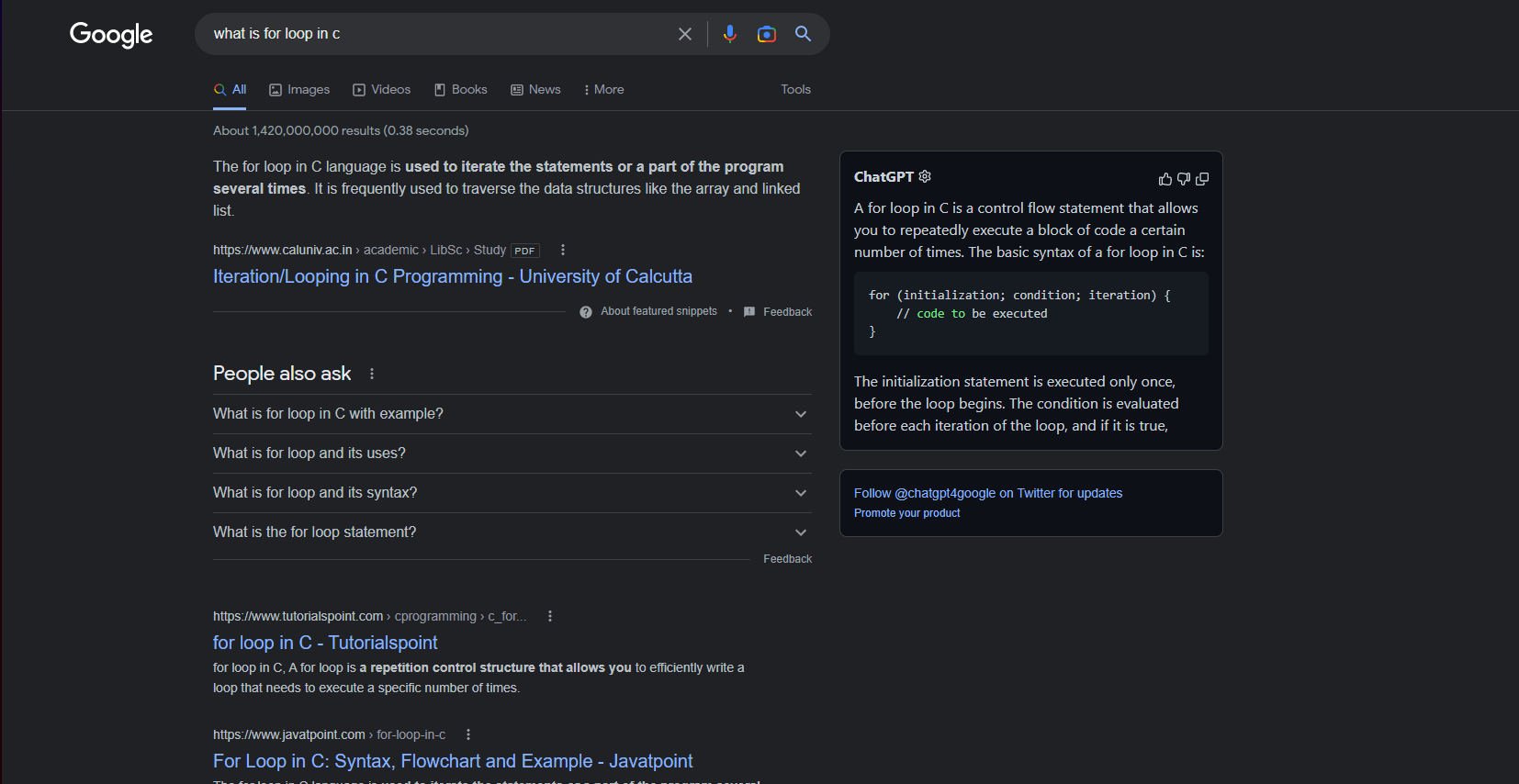The width and height of the screenshot is (1519, 784).
Task: Follow @chatgpt4google on Twitter link
Action: (x=988, y=493)
